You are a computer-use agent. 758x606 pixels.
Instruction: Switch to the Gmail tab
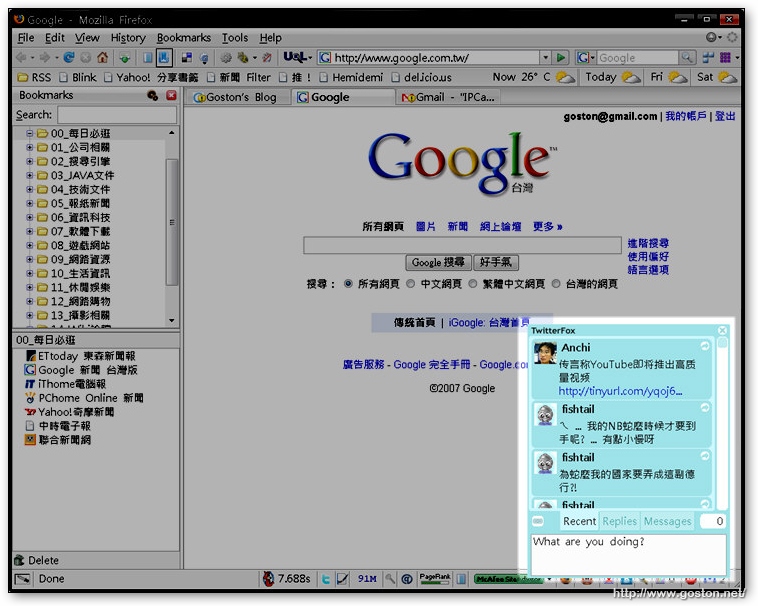point(448,97)
